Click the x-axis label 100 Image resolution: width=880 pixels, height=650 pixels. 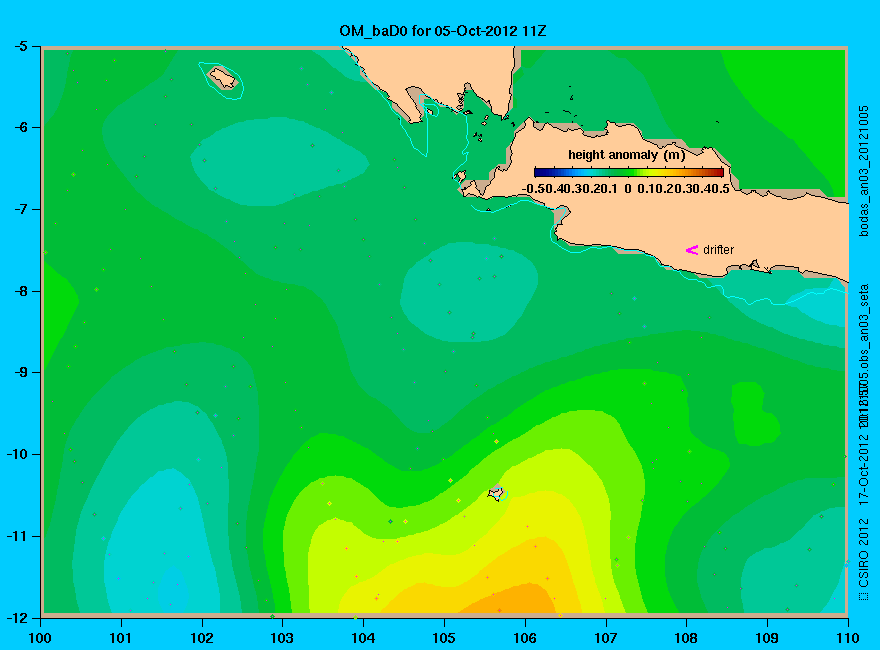click(40, 638)
